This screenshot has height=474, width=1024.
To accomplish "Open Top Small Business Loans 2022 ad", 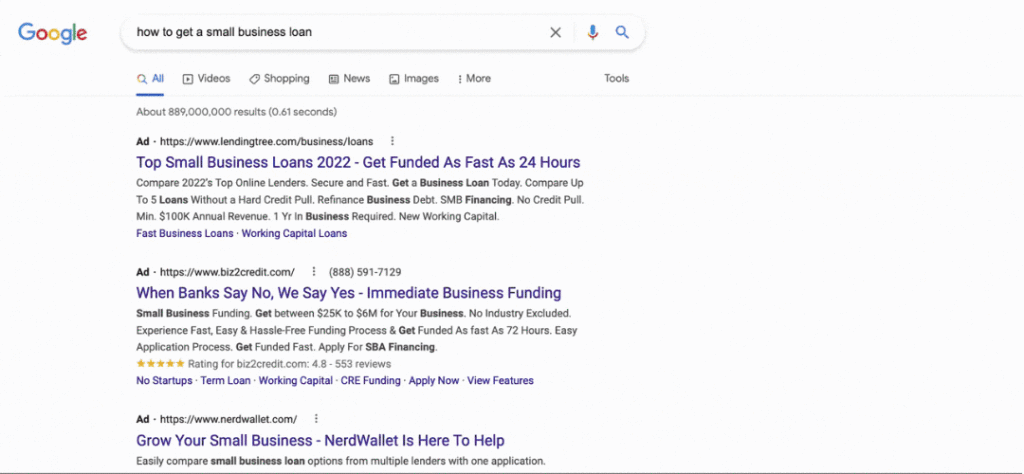I will [x=358, y=162].
